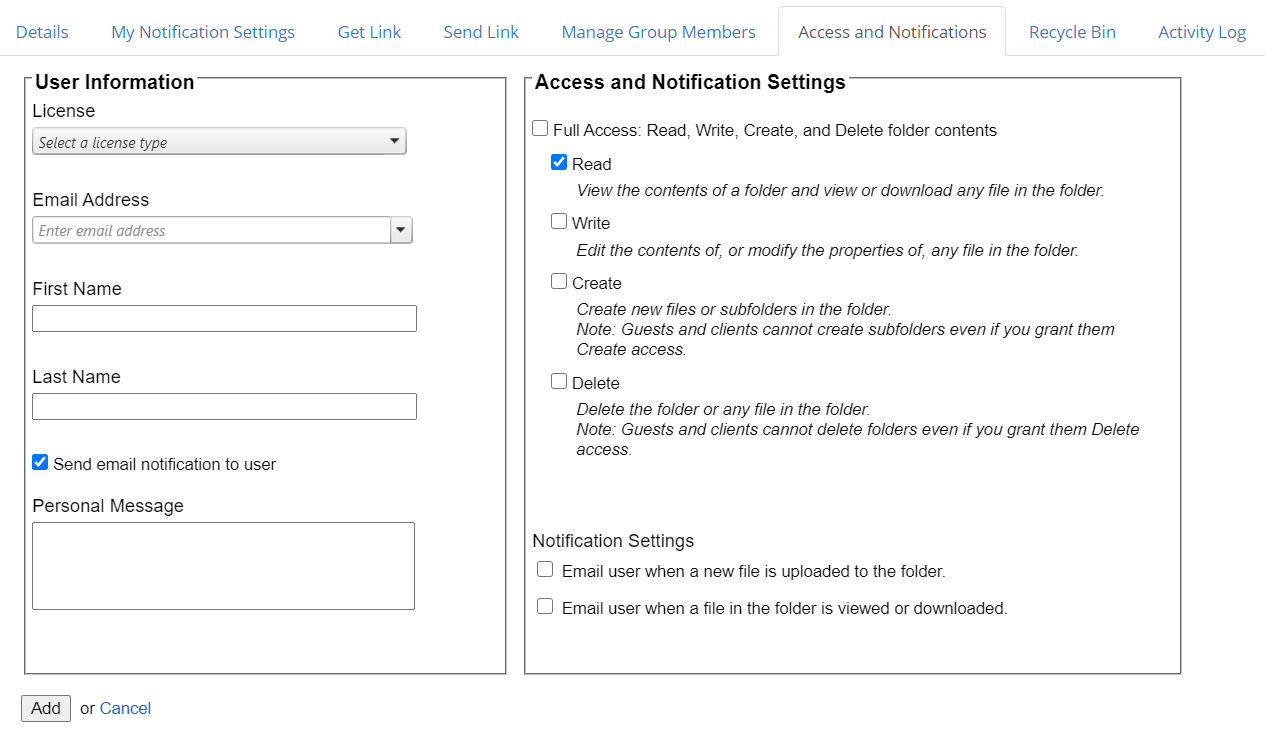Viewport: 1265px width, 734px height.
Task: Expand the email address suggestions dropdown
Action: pos(401,230)
